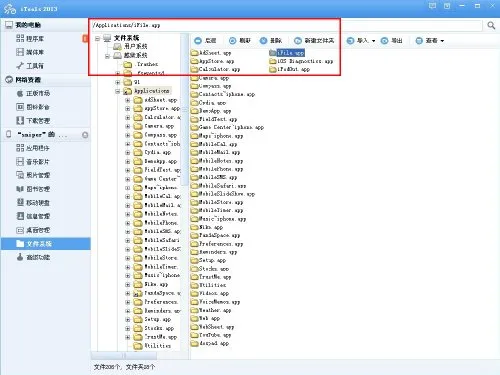
Task: Click the feedback icon in title bar
Action: (432, 6)
